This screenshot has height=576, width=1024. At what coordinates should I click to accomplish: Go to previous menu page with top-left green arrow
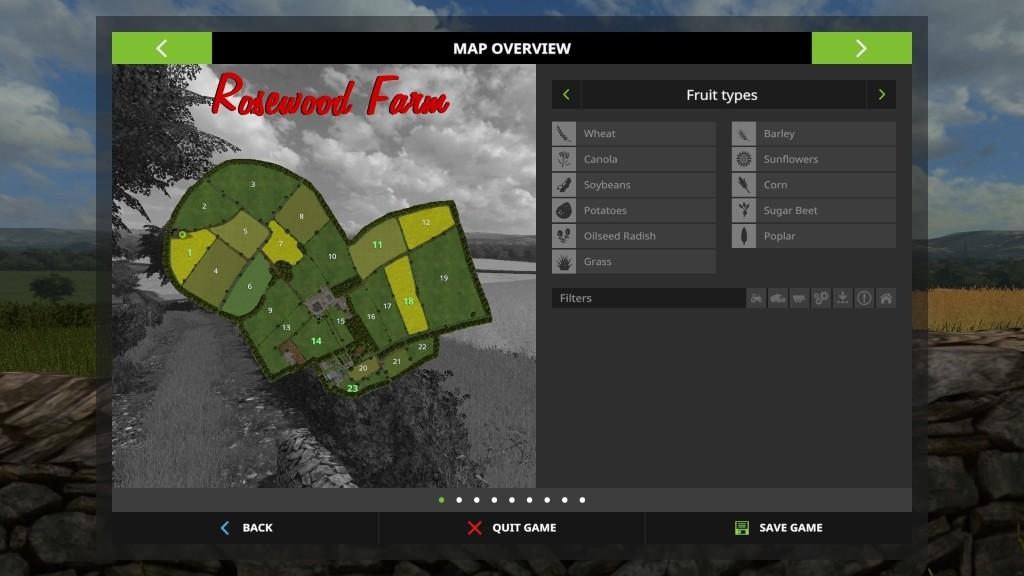[162, 48]
